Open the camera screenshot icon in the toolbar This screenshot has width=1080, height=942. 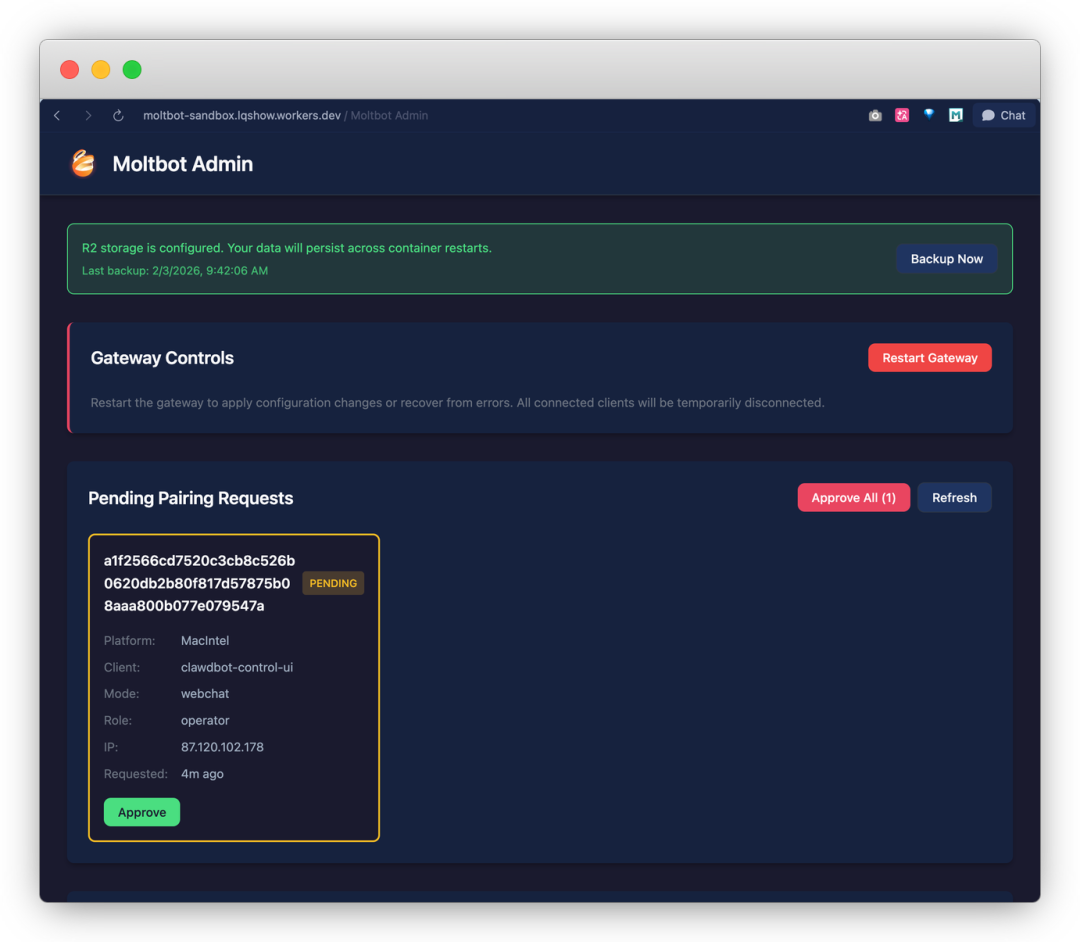point(875,115)
